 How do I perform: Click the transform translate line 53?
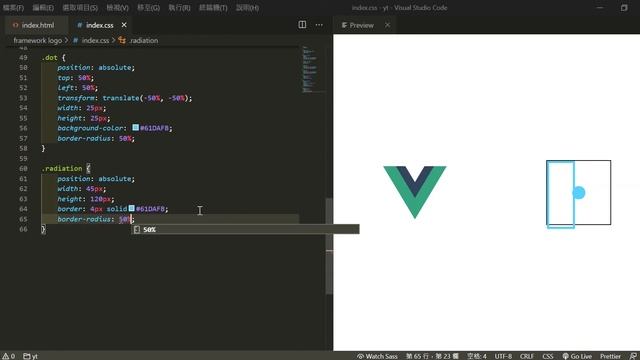[x=124, y=98]
